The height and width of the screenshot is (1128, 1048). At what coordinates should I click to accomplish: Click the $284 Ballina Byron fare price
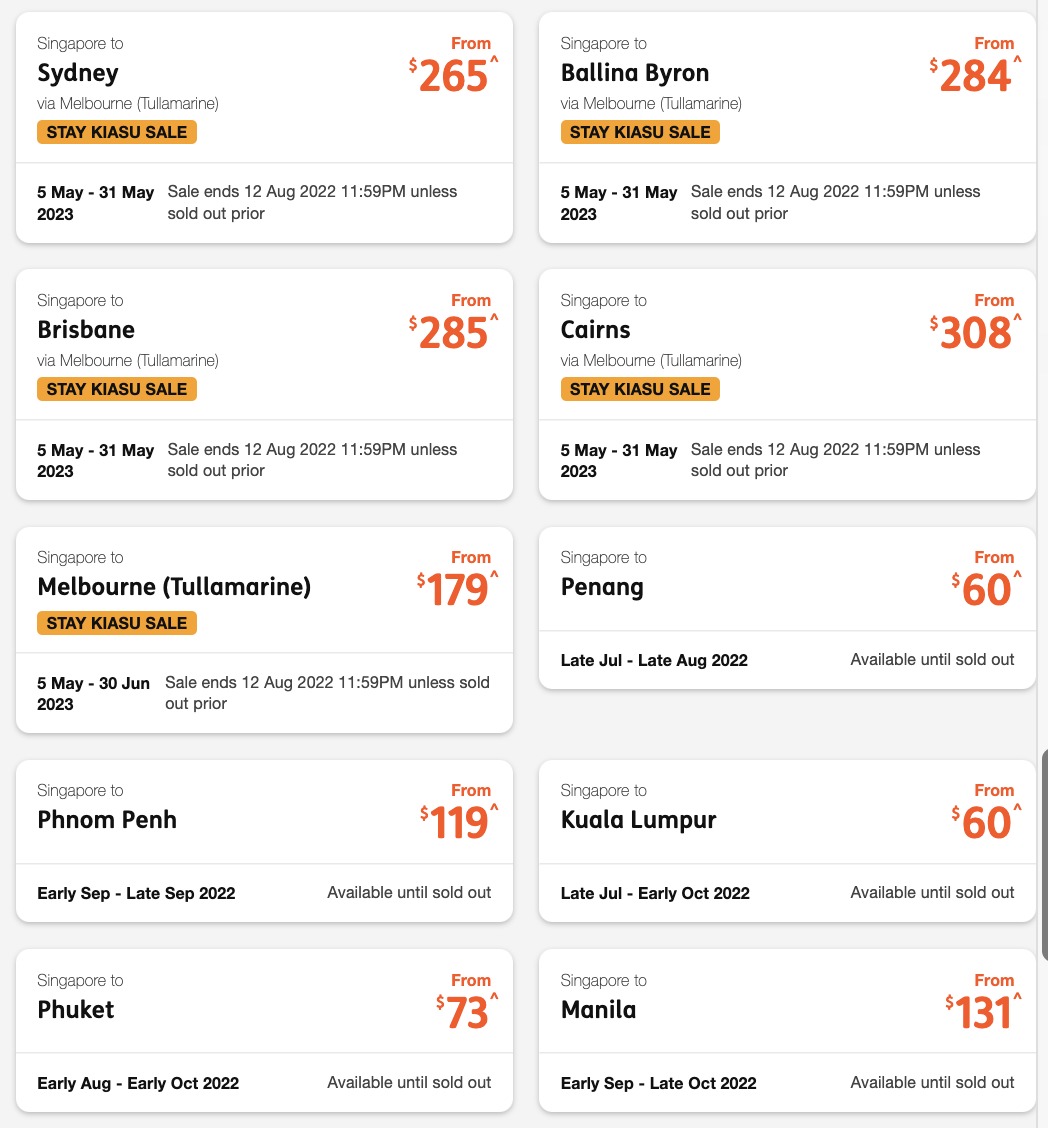point(976,76)
